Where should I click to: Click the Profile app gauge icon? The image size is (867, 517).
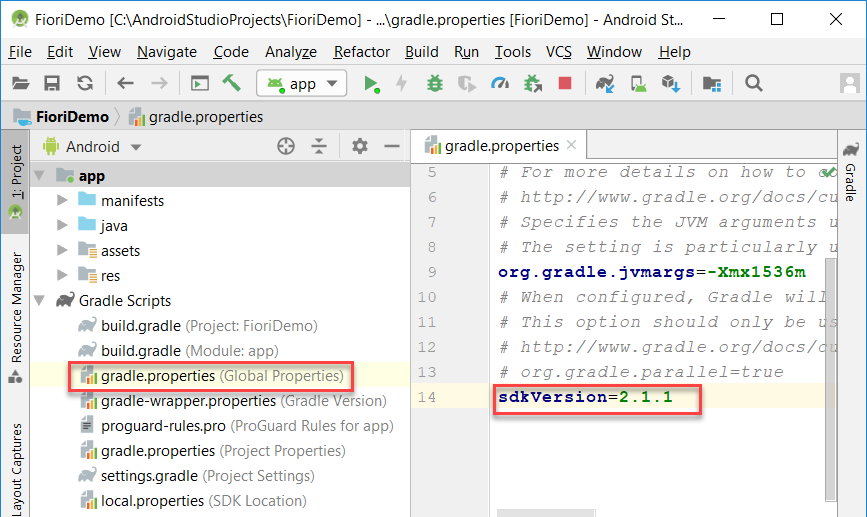500,83
